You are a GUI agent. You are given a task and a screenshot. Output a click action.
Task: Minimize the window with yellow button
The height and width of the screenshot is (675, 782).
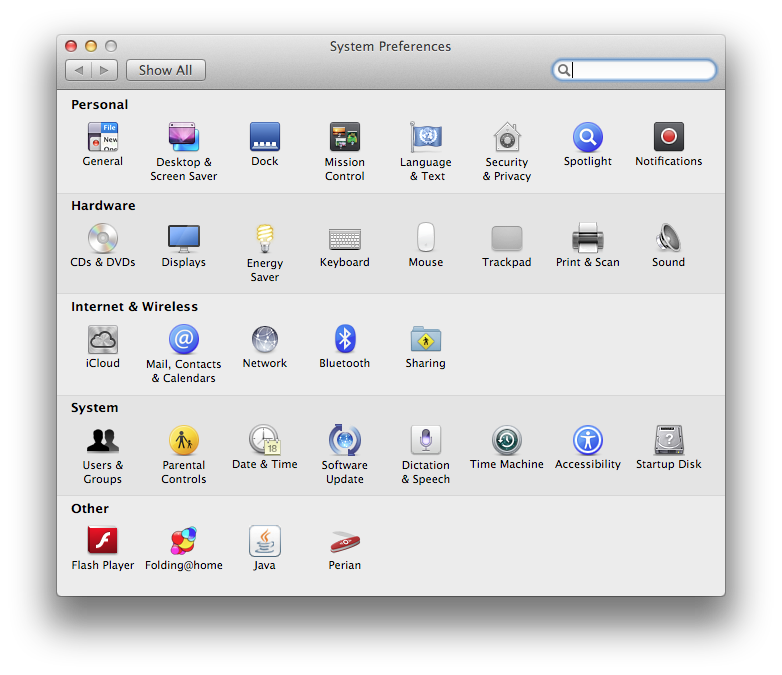pos(91,46)
